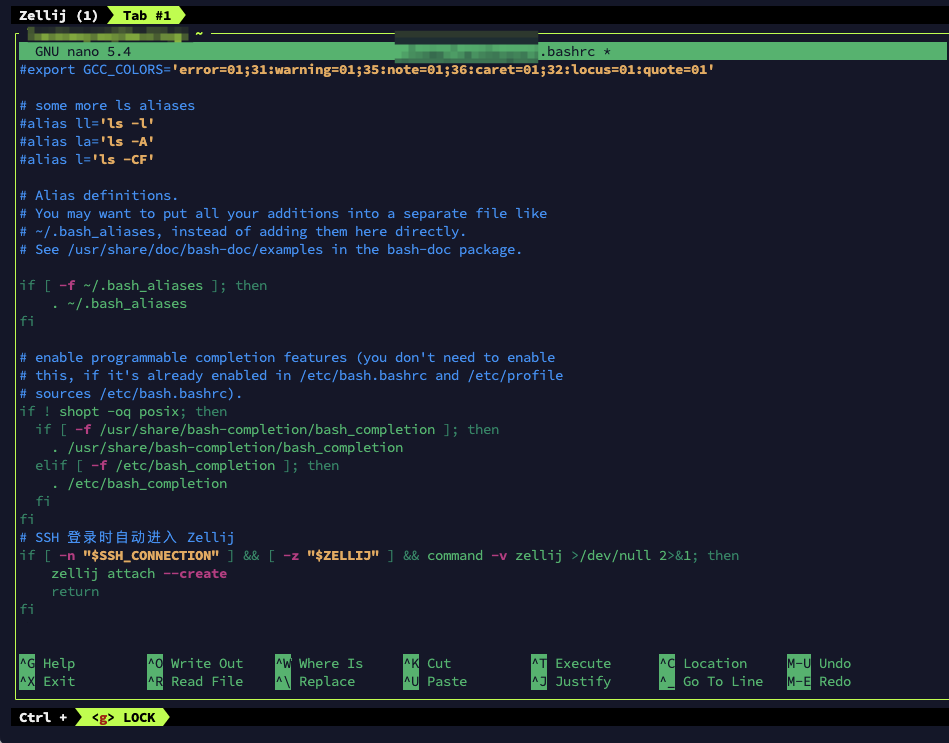949x743 pixels.
Task: Click the Tab #1 label in Zellij
Action: 147,15
